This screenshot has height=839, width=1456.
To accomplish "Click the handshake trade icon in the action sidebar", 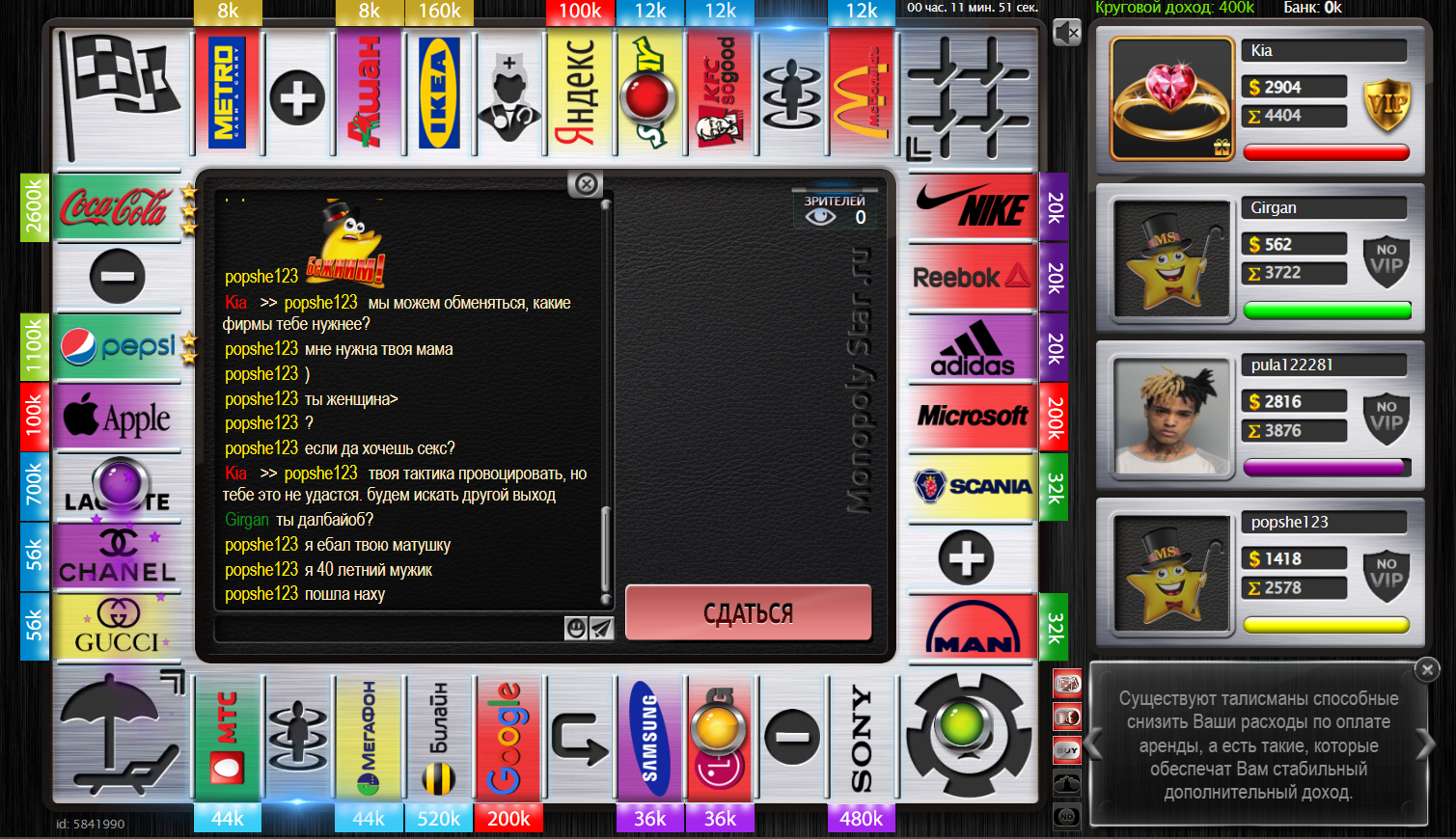I will click(1067, 782).
